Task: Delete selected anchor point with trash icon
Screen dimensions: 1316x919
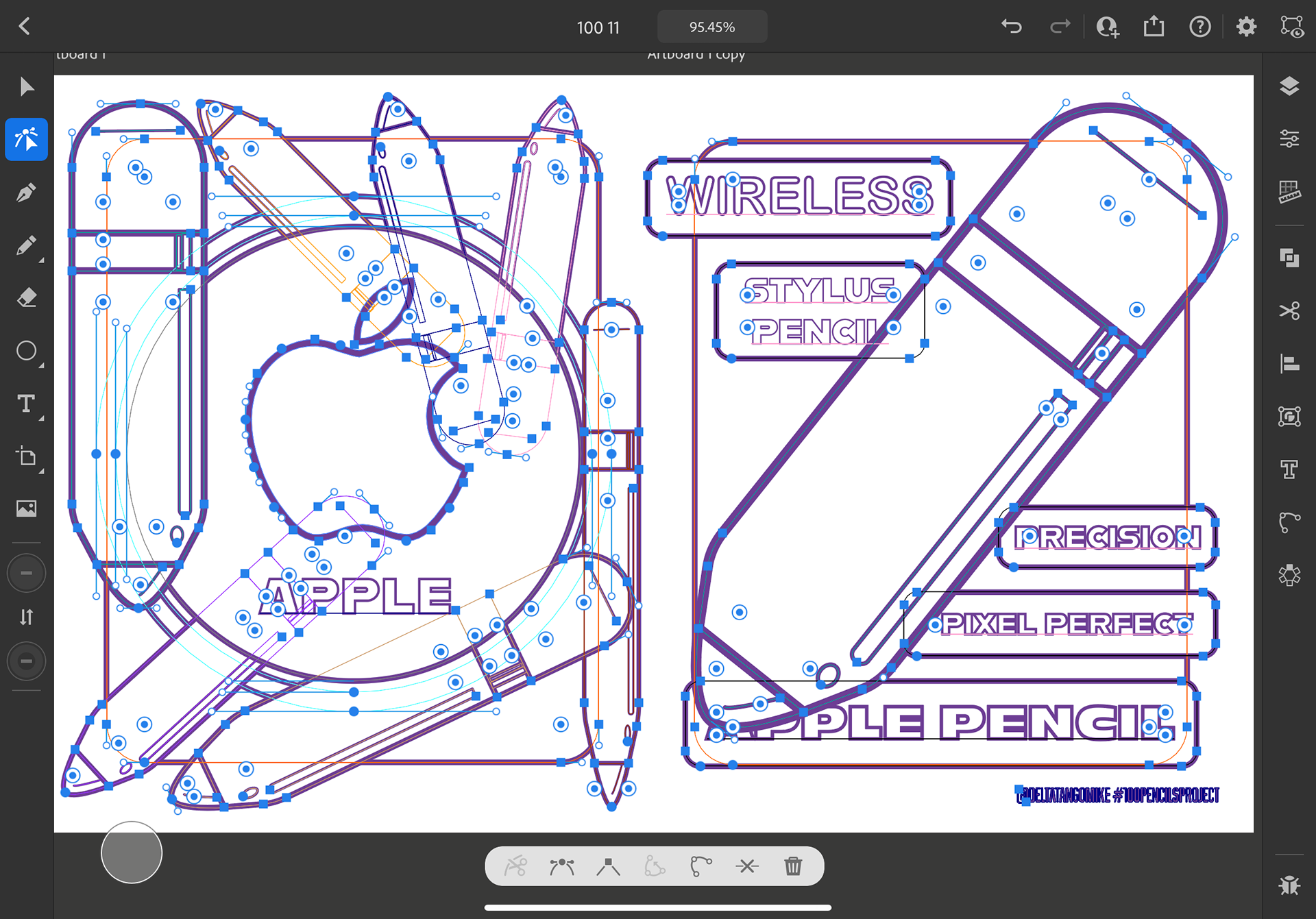Action: (x=793, y=866)
